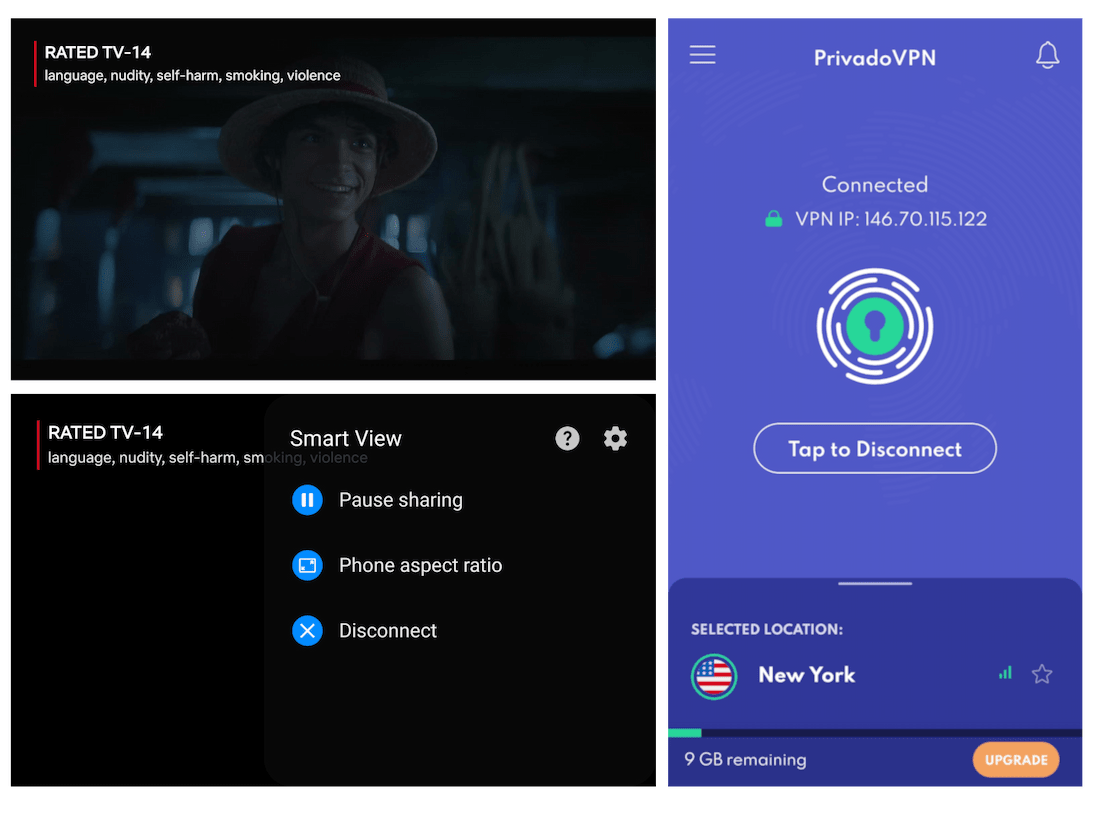The width and height of the screenshot is (1100, 815).
Task: Open the PrivadoVPN hamburger menu
Action: (702, 55)
